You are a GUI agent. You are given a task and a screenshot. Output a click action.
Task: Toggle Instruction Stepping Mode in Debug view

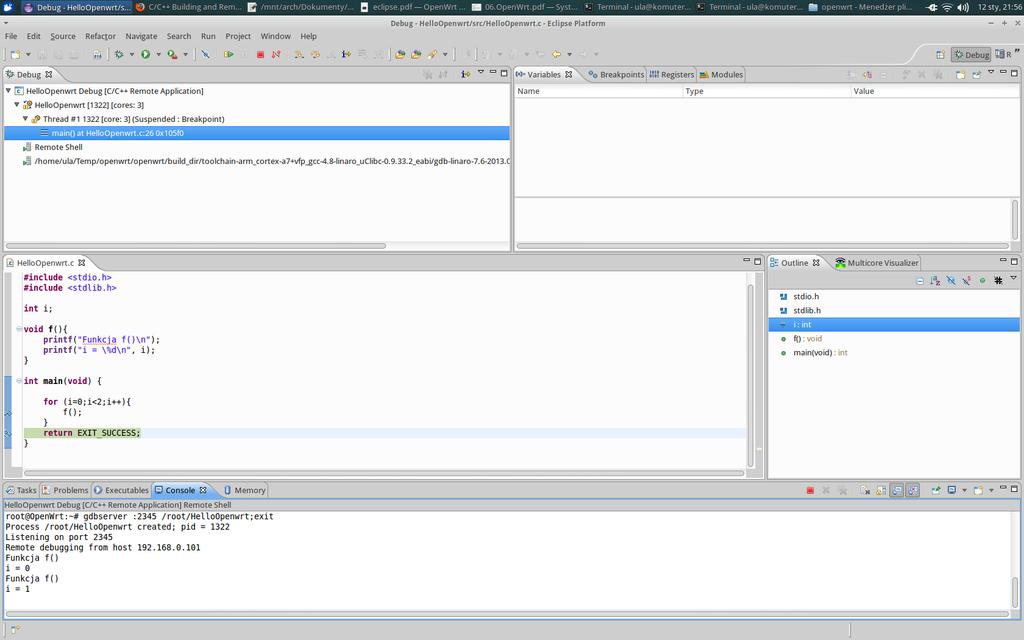coord(466,74)
